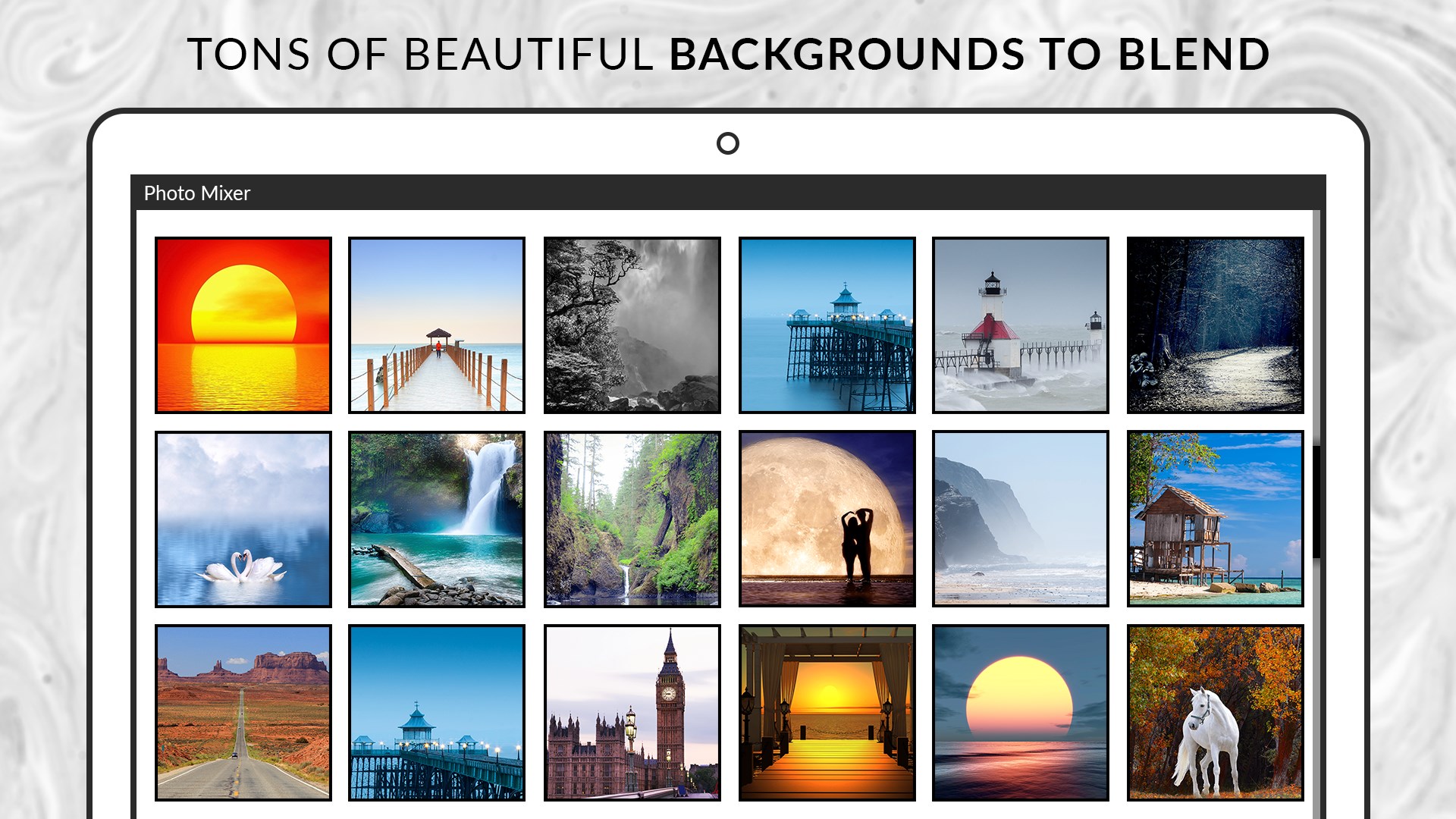Pick the blue pier pavilion in top row
The width and height of the screenshot is (1456, 819).
pyautogui.click(x=827, y=325)
